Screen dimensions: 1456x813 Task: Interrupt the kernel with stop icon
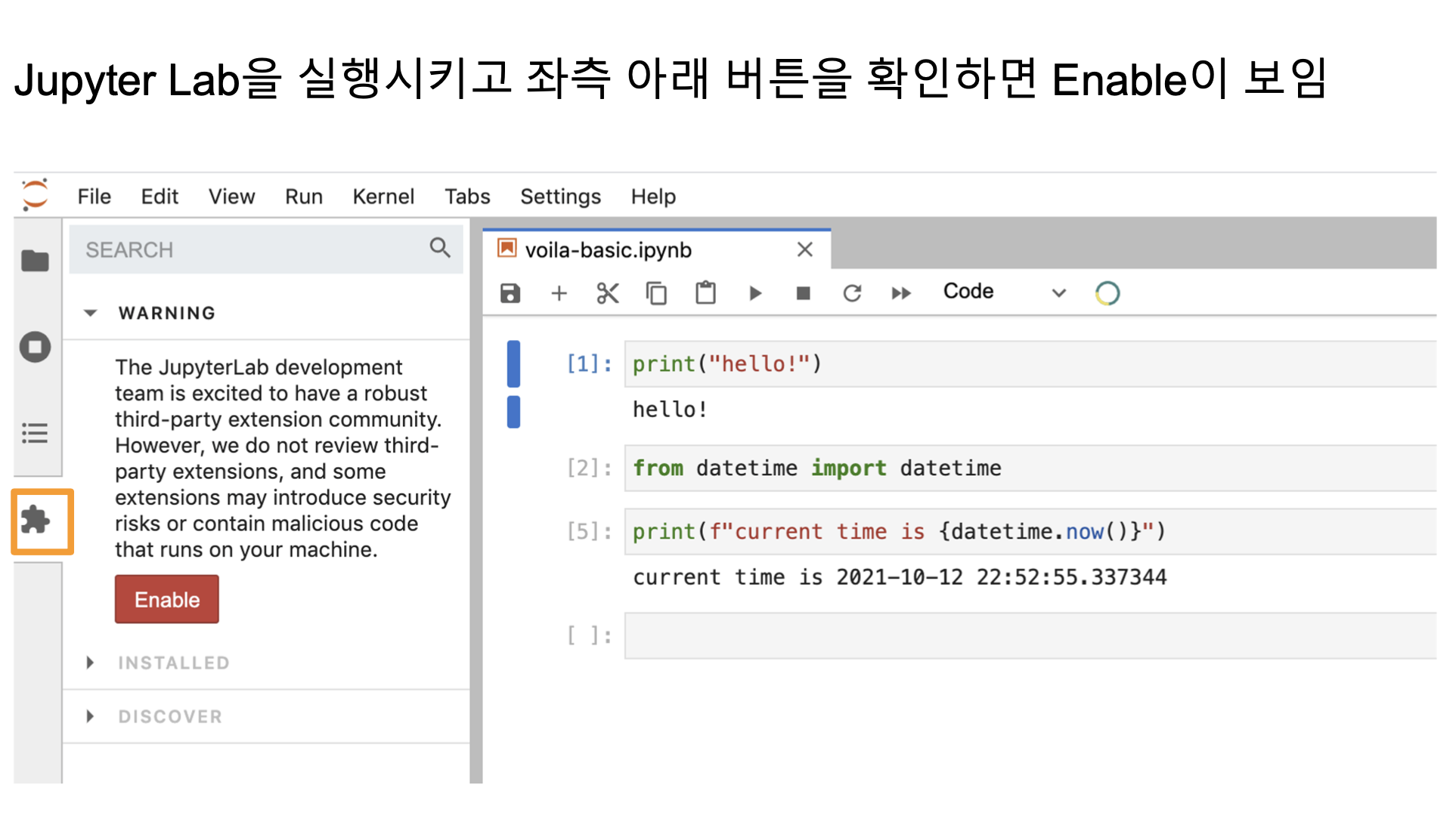(803, 293)
